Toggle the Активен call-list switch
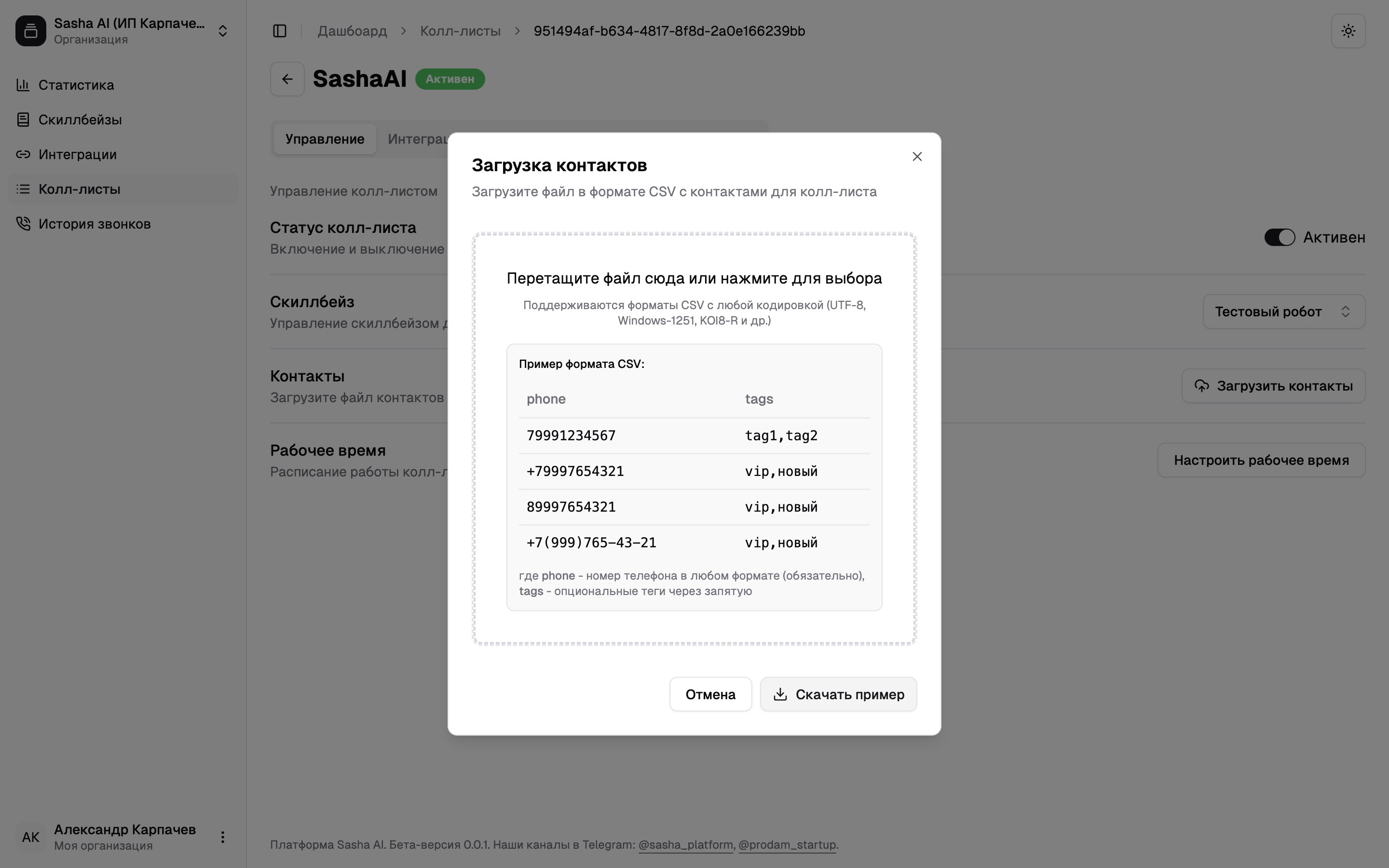Screen dimensions: 1389x868 [1280, 238]
